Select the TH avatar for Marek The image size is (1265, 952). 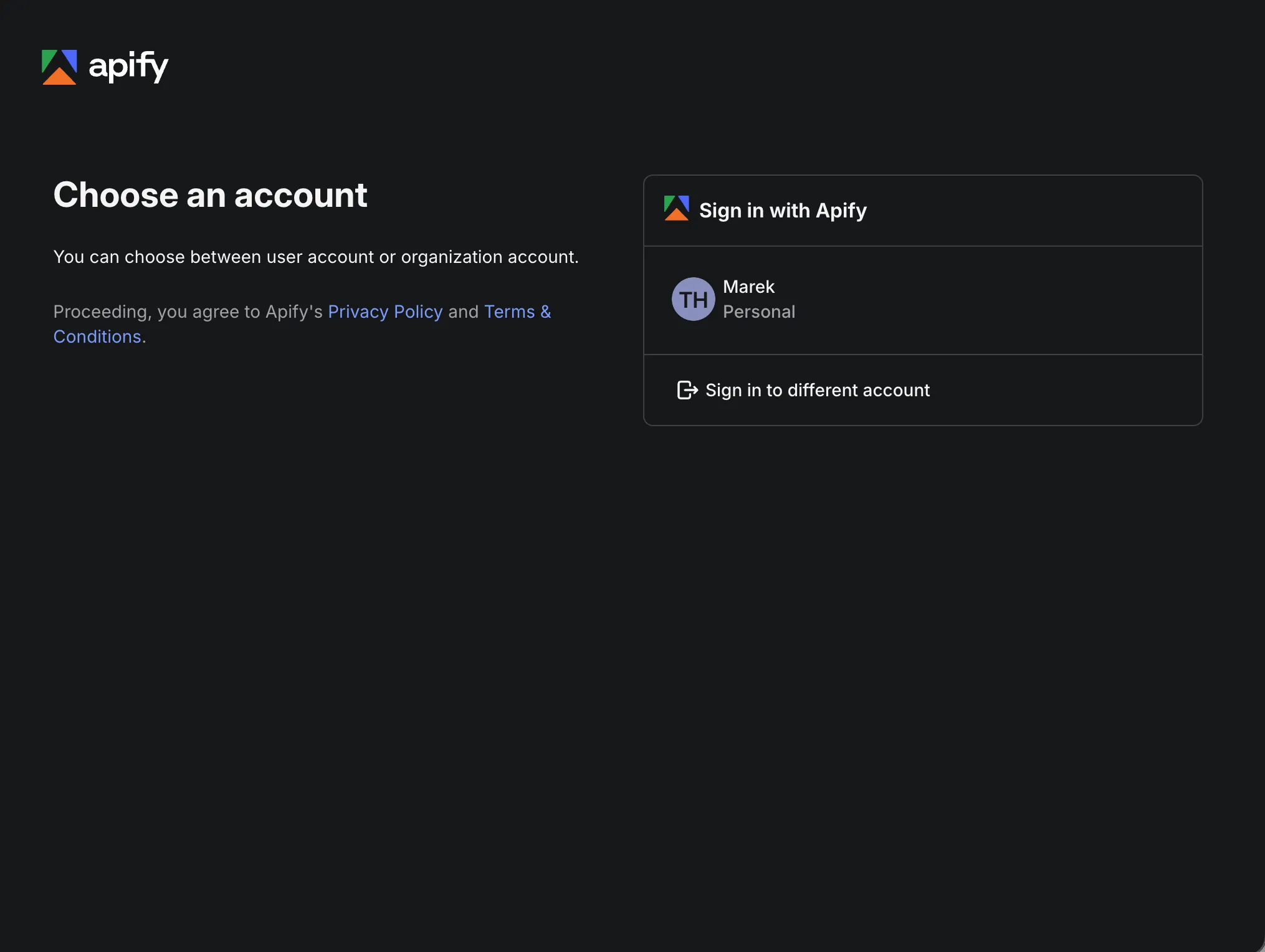[x=693, y=299]
